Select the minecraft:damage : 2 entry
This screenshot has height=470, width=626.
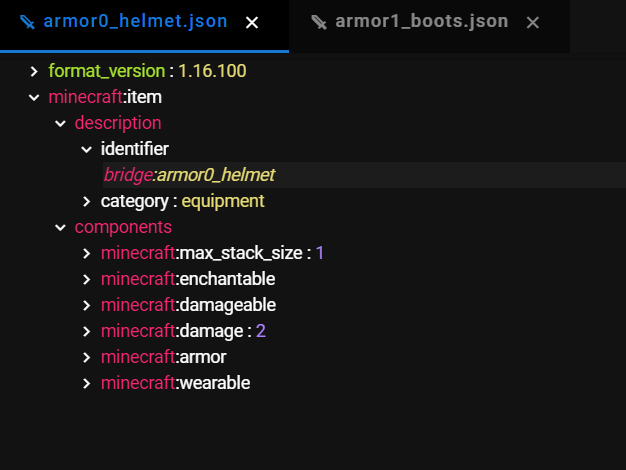coord(183,331)
